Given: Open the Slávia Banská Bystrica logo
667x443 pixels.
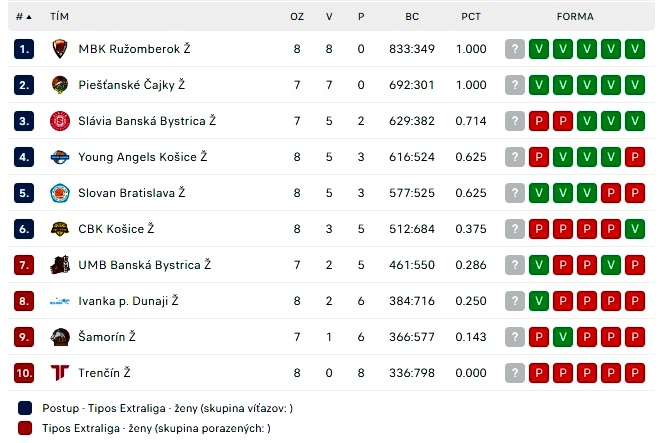Looking at the screenshot, I should 60,121.
